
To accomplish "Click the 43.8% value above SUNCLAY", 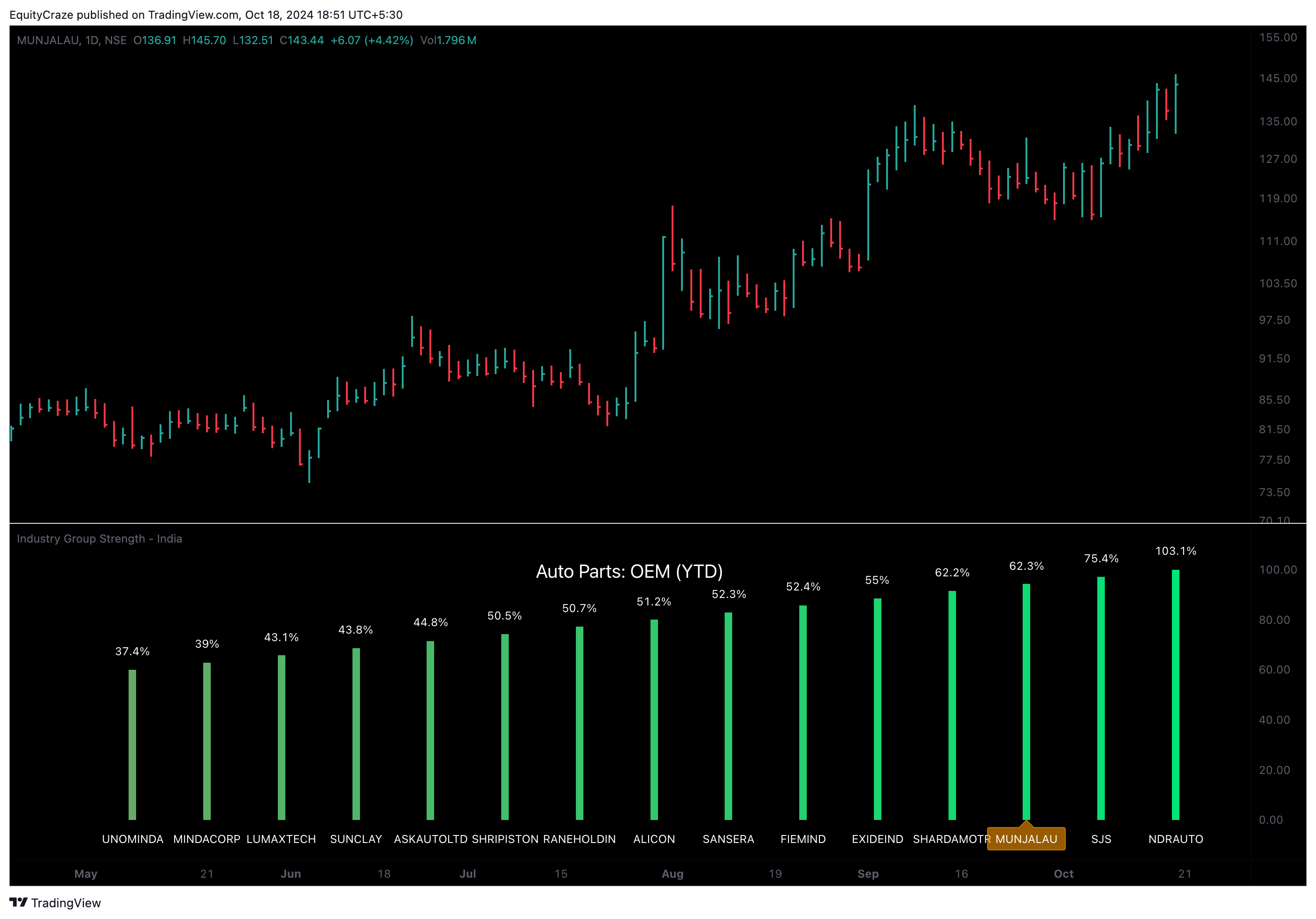I will coord(356,630).
